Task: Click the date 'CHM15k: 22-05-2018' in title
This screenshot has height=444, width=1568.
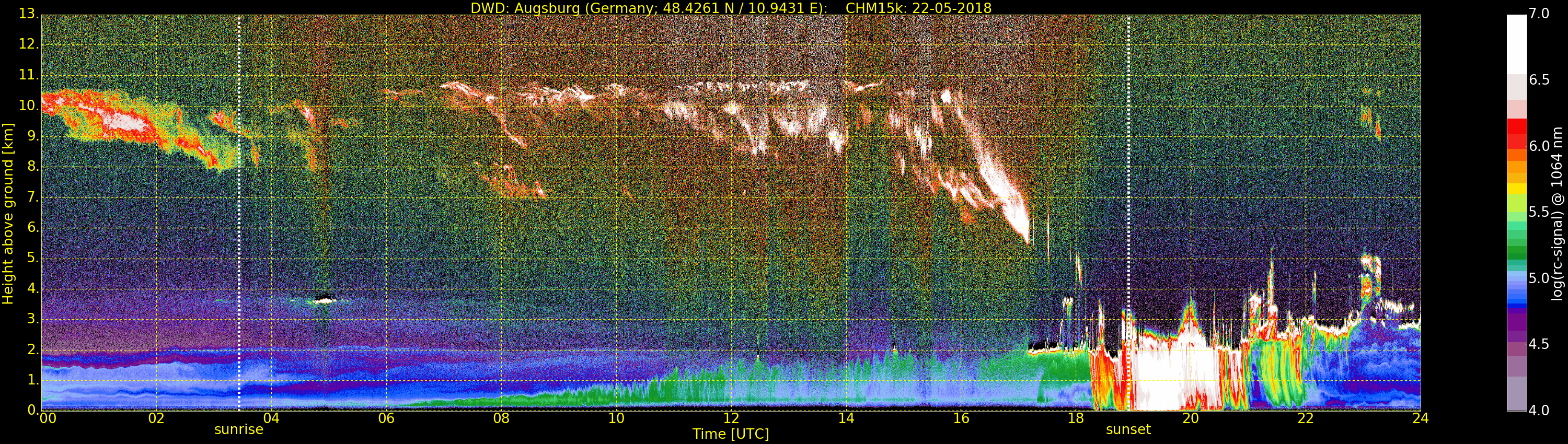Action: click(x=918, y=8)
